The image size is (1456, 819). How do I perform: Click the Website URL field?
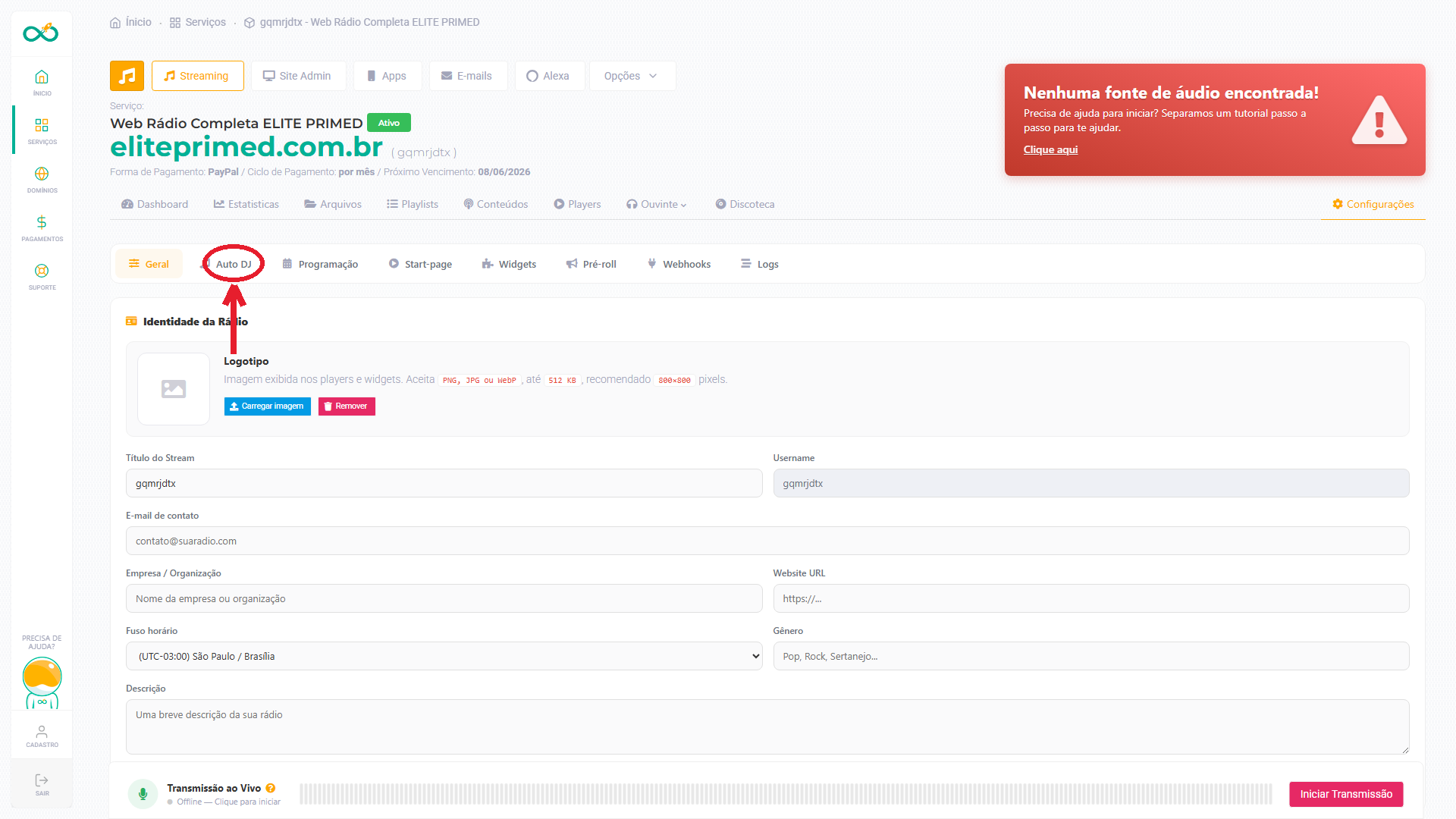(x=1091, y=598)
